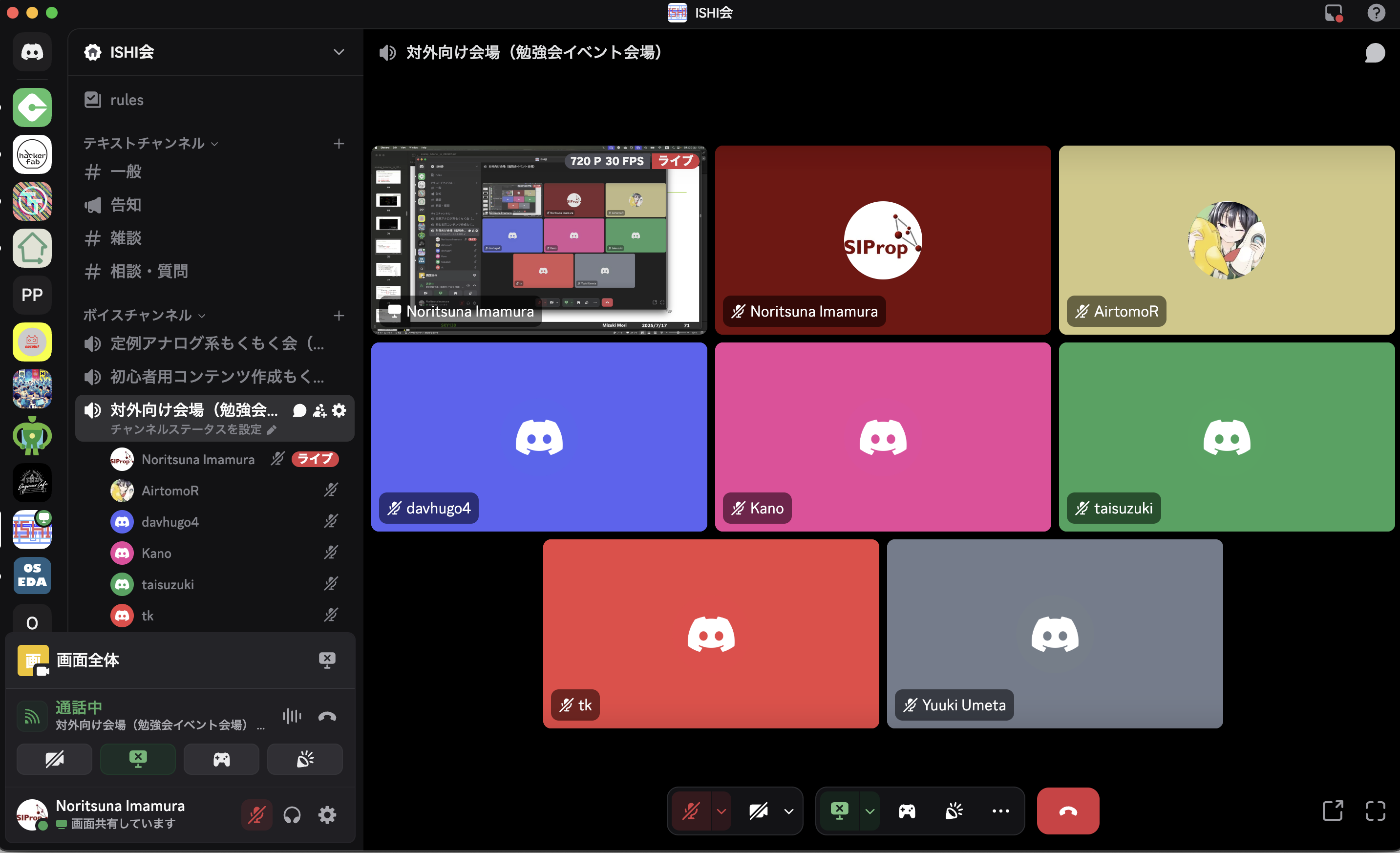Focus the tk participant tile

[x=711, y=634]
